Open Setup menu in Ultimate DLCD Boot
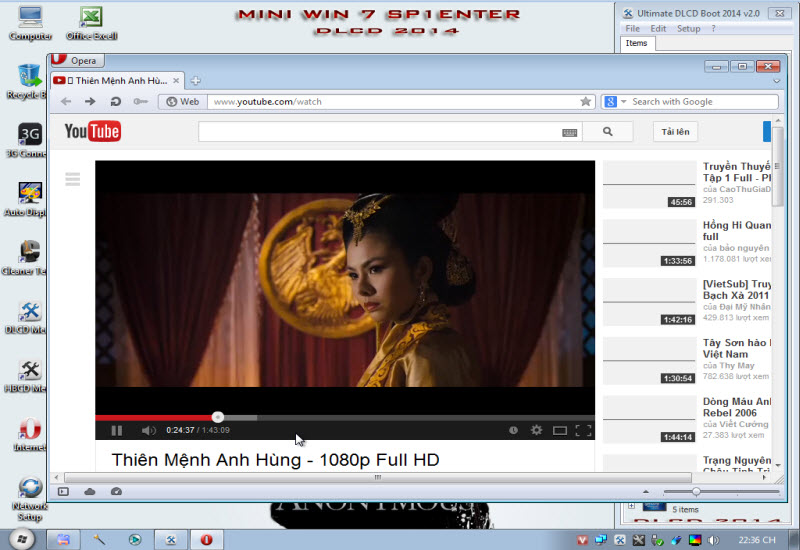Screen dimensions: 800x550 click(688, 29)
